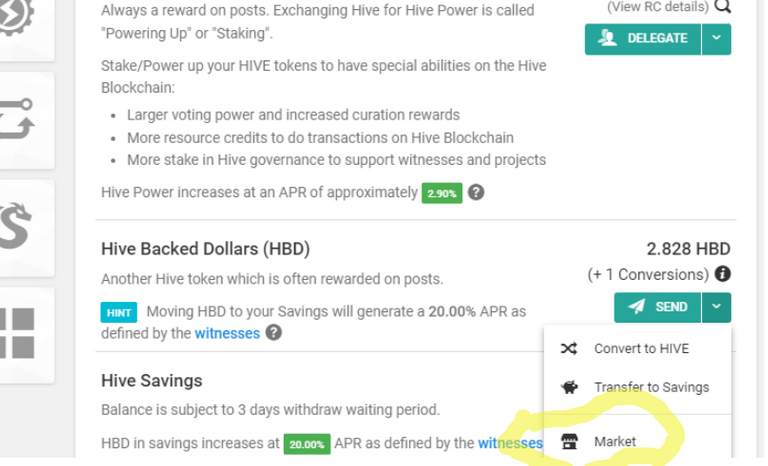Click the magnifier icon beside View RC details
The image size is (768, 466).
tap(722, 5)
